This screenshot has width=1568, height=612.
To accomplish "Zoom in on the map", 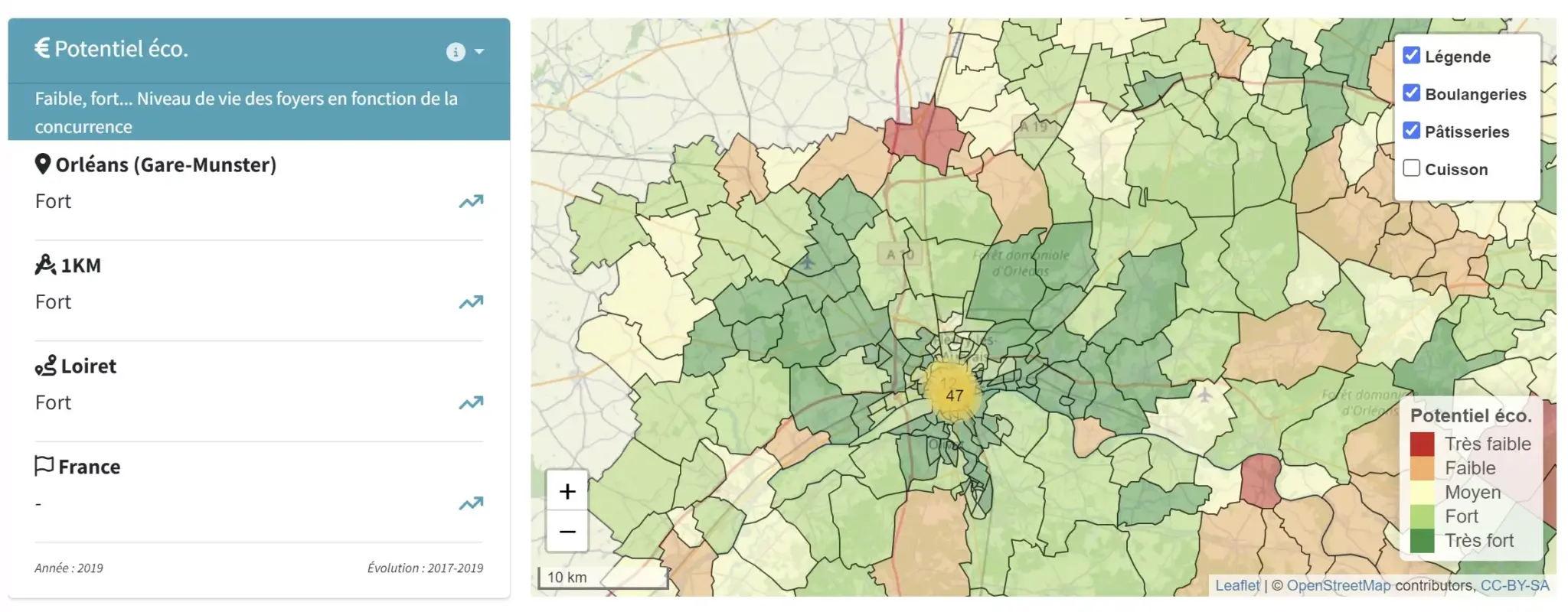I will point(567,491).
